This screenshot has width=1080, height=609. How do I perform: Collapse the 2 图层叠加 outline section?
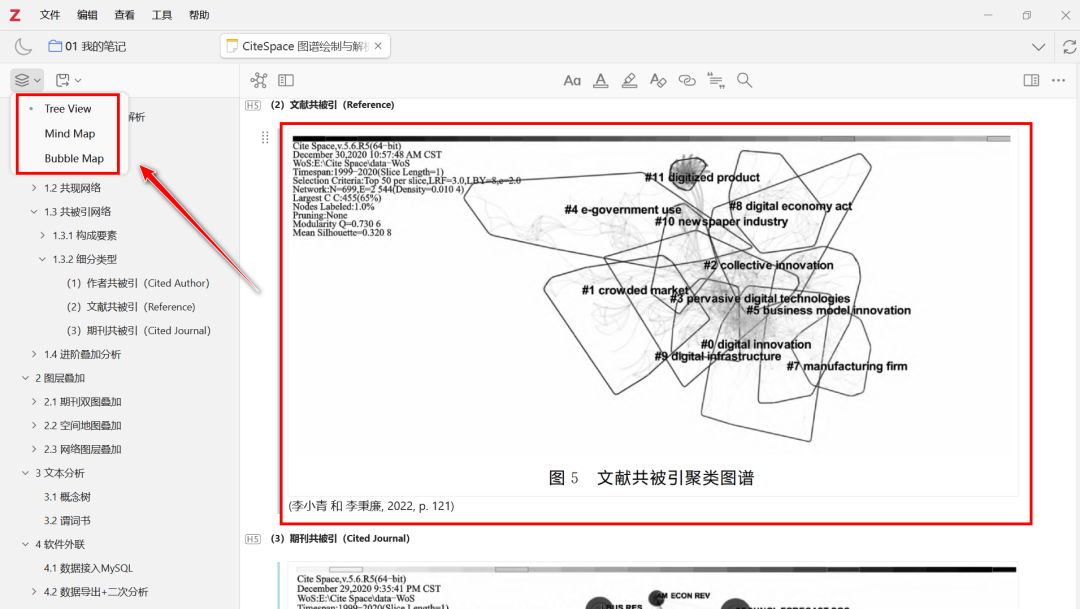click(x=26, y=378)
